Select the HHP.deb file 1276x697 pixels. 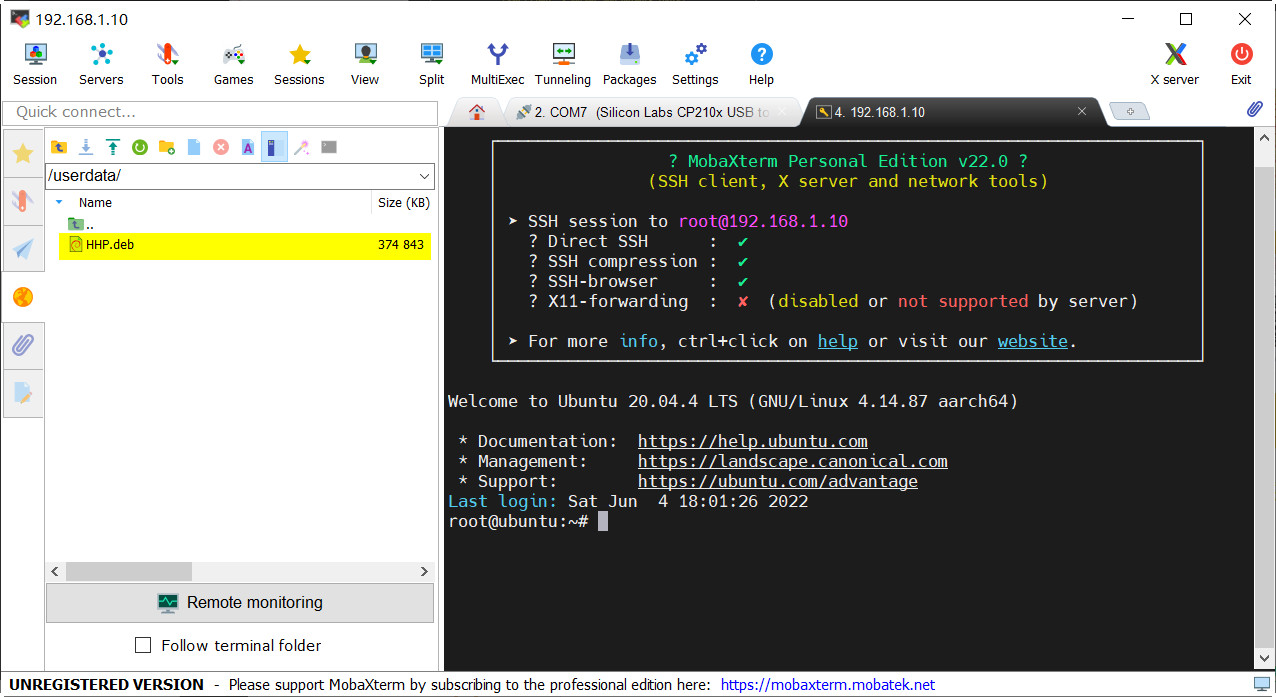(x=245, y=245)
